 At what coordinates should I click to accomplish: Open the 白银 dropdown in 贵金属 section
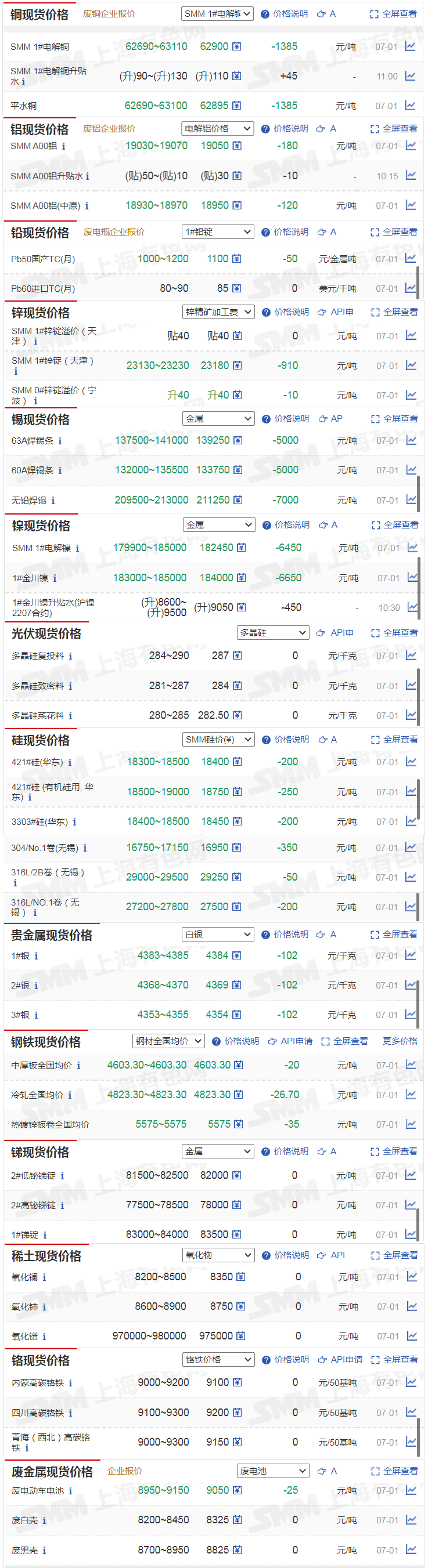218,935
